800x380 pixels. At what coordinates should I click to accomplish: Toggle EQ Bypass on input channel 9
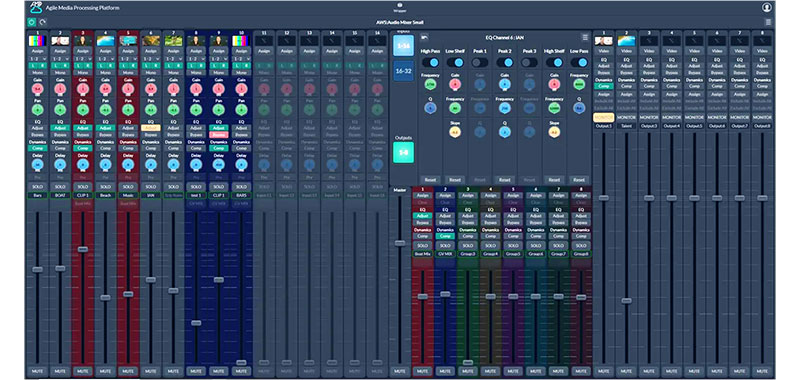[x=218, y=135]
